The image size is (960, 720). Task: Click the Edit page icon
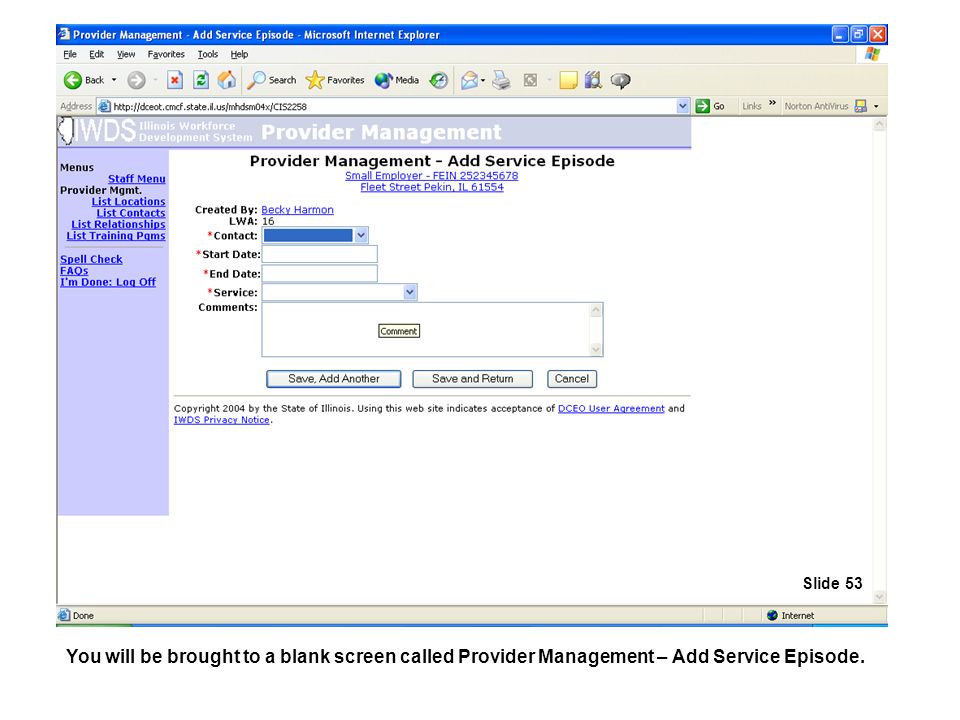pos(530,80)
